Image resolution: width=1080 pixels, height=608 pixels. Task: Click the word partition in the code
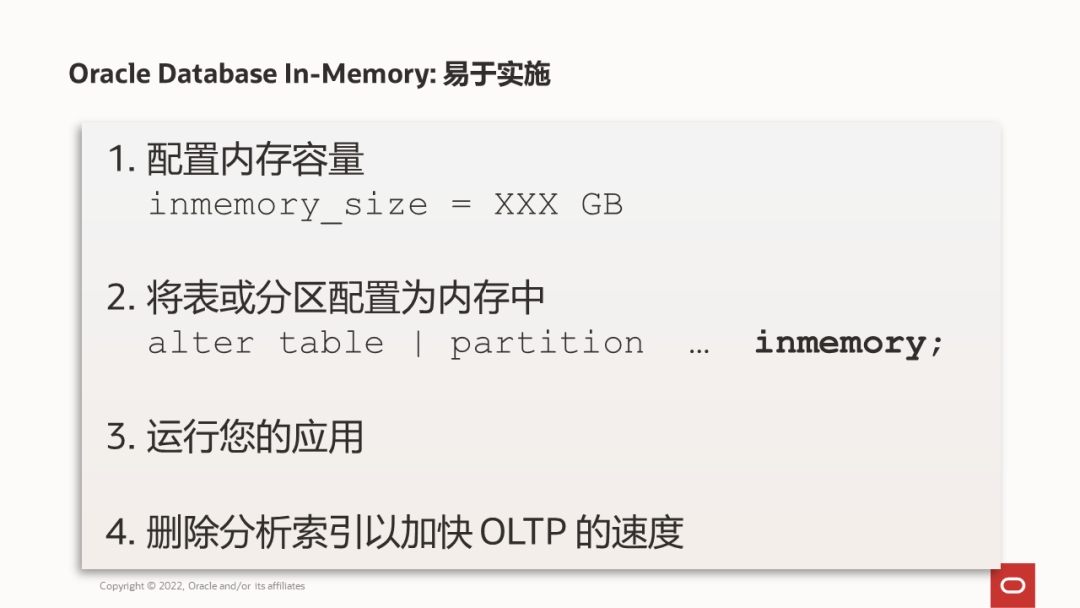pos(547,344)
